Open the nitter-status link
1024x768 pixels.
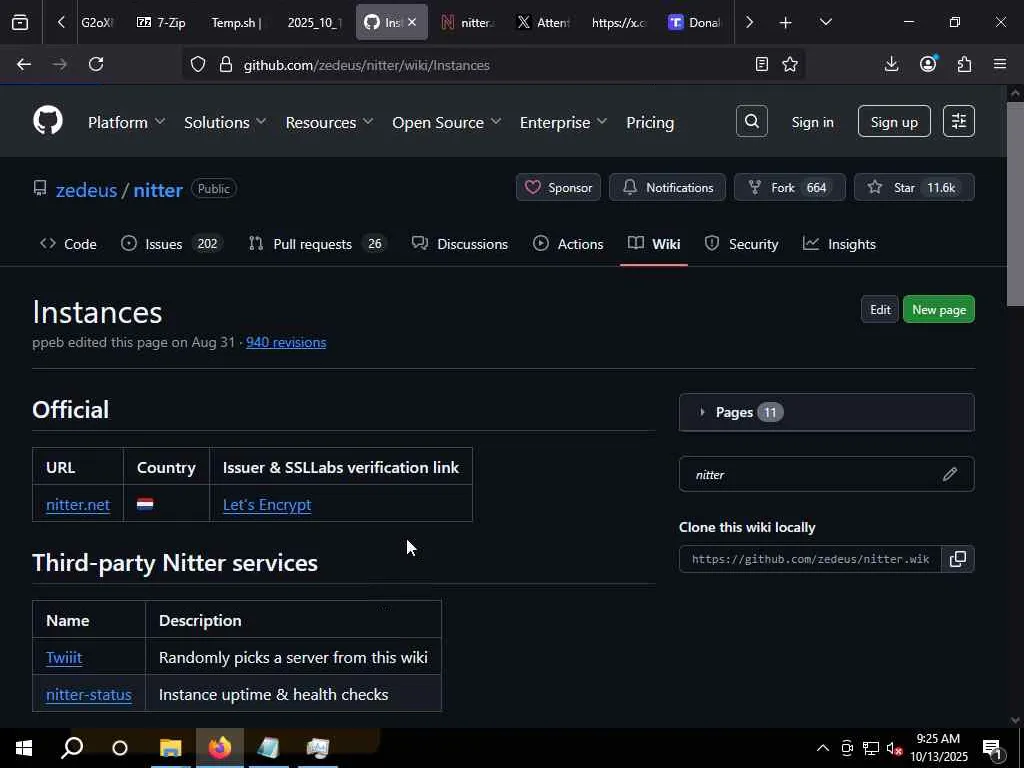click(89, 694)
